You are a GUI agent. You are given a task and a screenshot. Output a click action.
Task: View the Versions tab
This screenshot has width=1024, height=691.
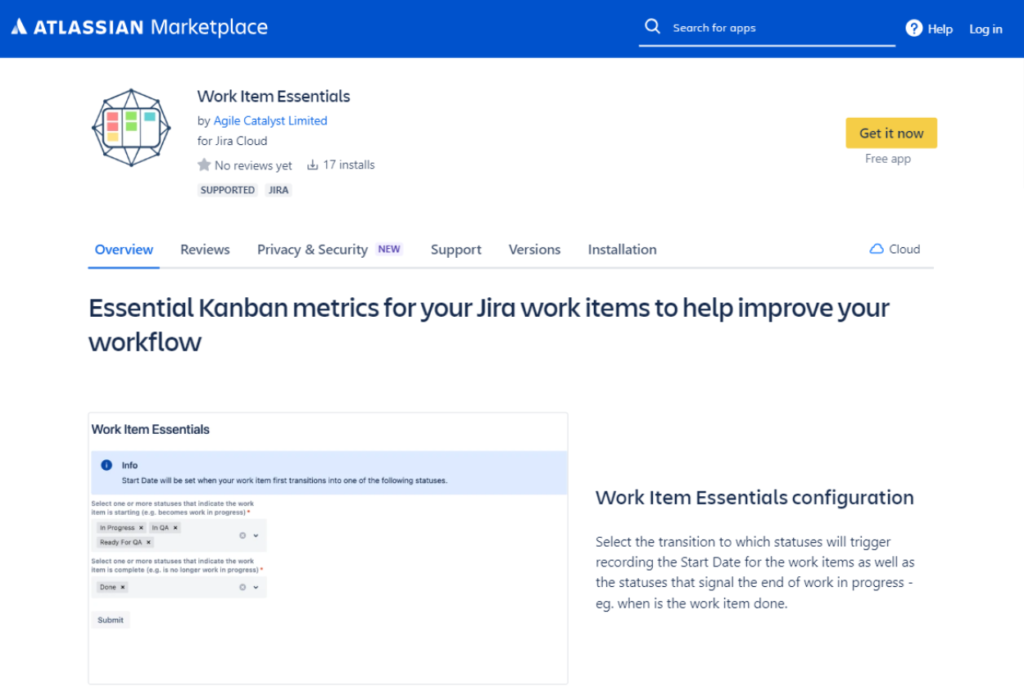coord(534,249)
